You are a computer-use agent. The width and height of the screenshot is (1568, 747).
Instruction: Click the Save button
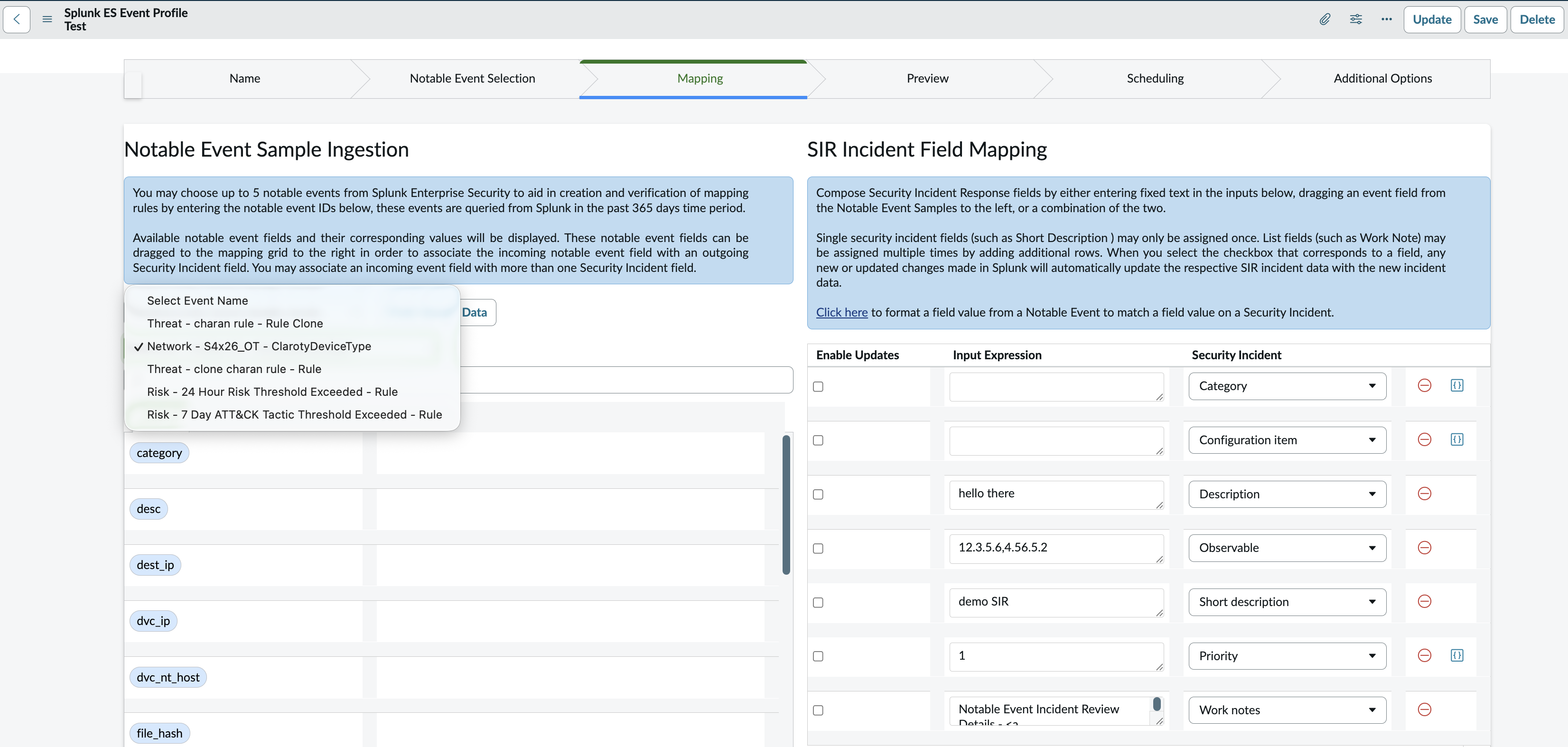click(1485, 19)
